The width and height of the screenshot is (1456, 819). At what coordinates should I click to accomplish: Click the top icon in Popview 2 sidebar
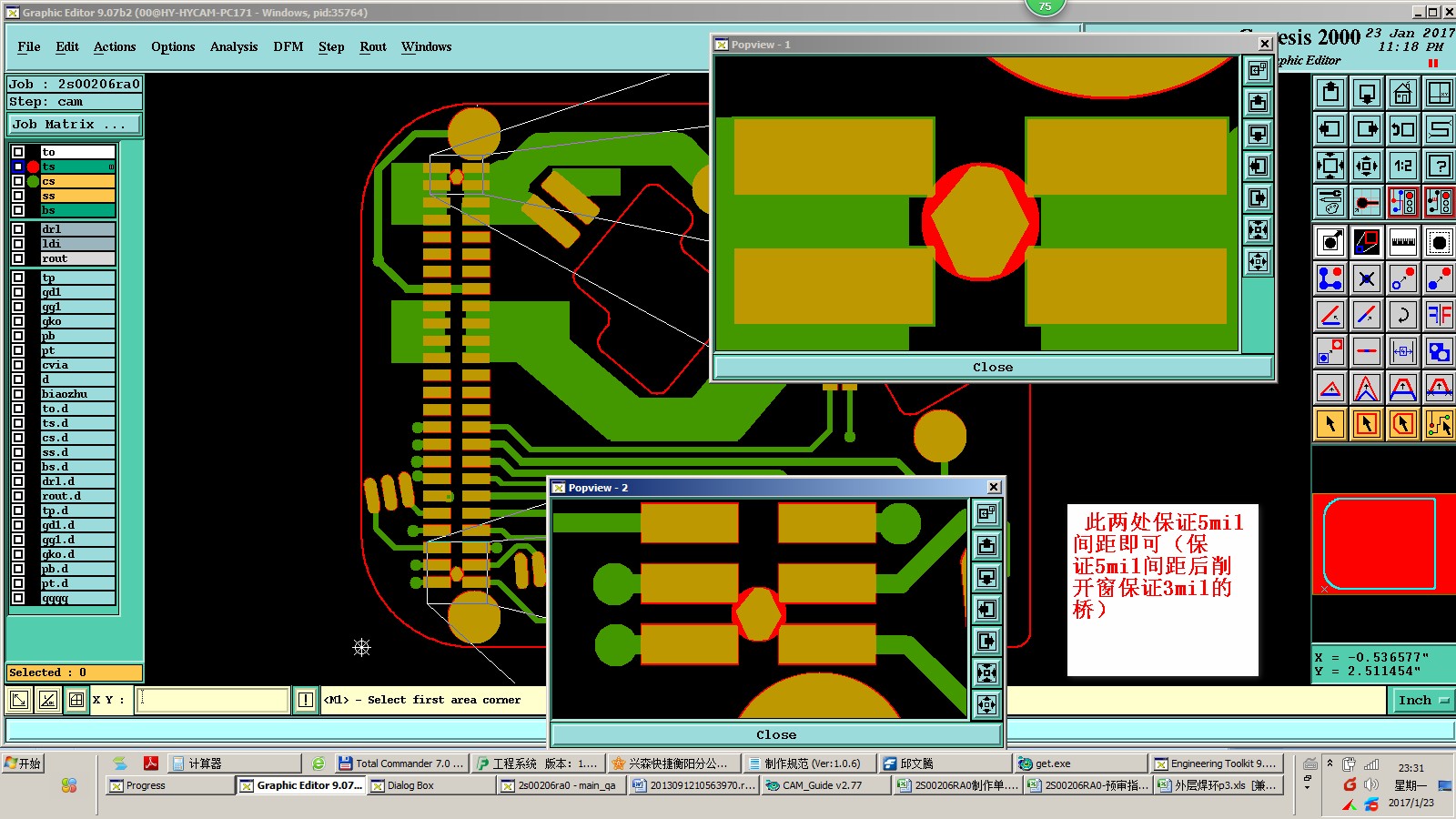point(986,513)
